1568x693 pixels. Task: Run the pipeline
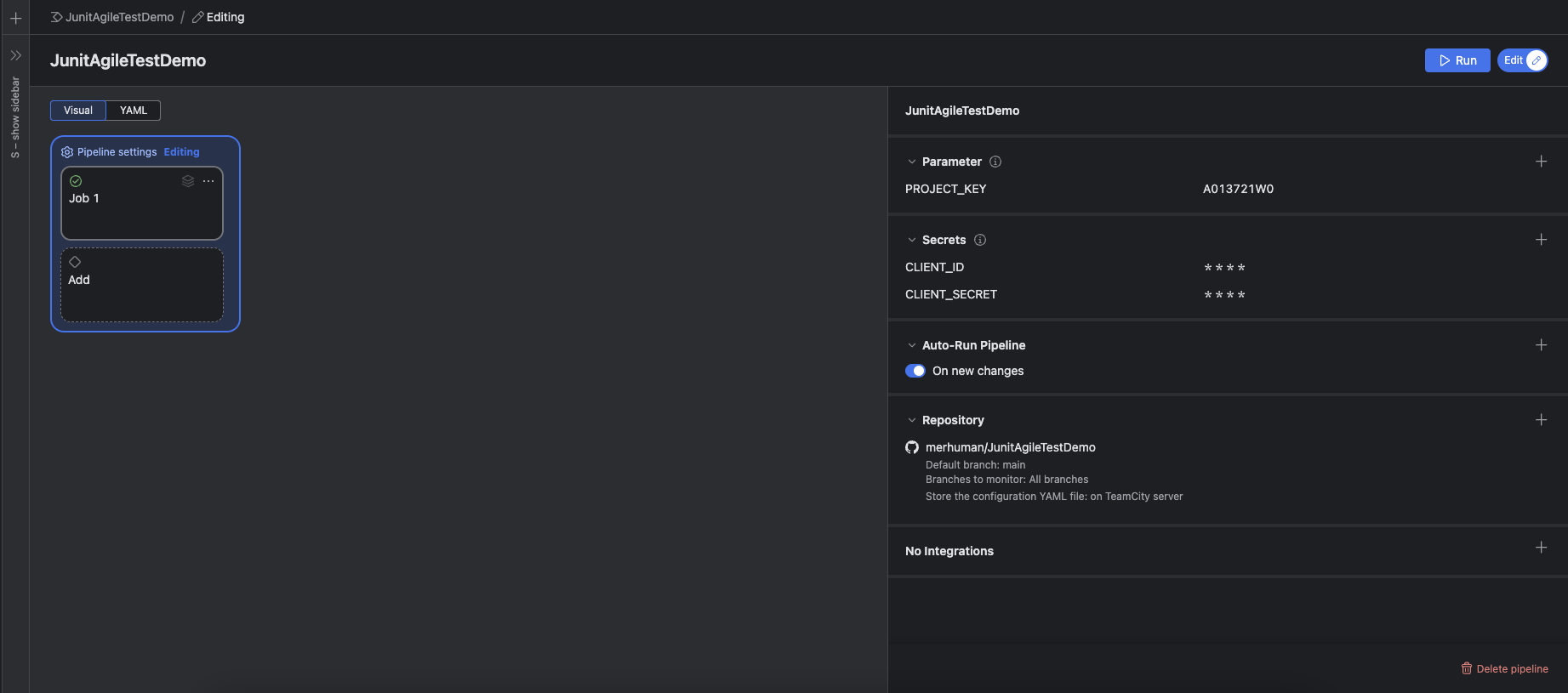pyautogui.click(x=1457, y=60)
